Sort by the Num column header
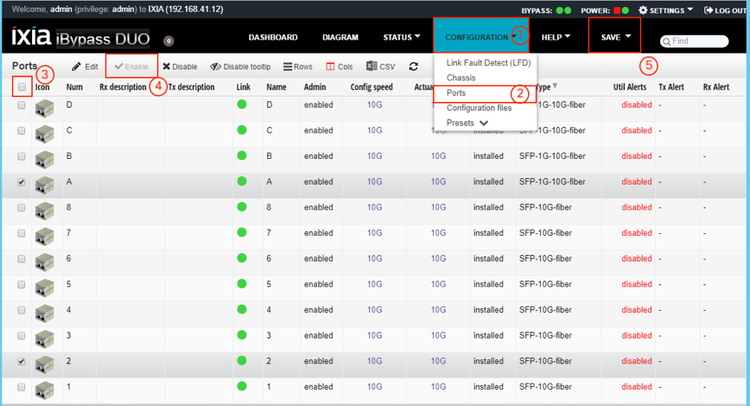 (x=74, y=87)
